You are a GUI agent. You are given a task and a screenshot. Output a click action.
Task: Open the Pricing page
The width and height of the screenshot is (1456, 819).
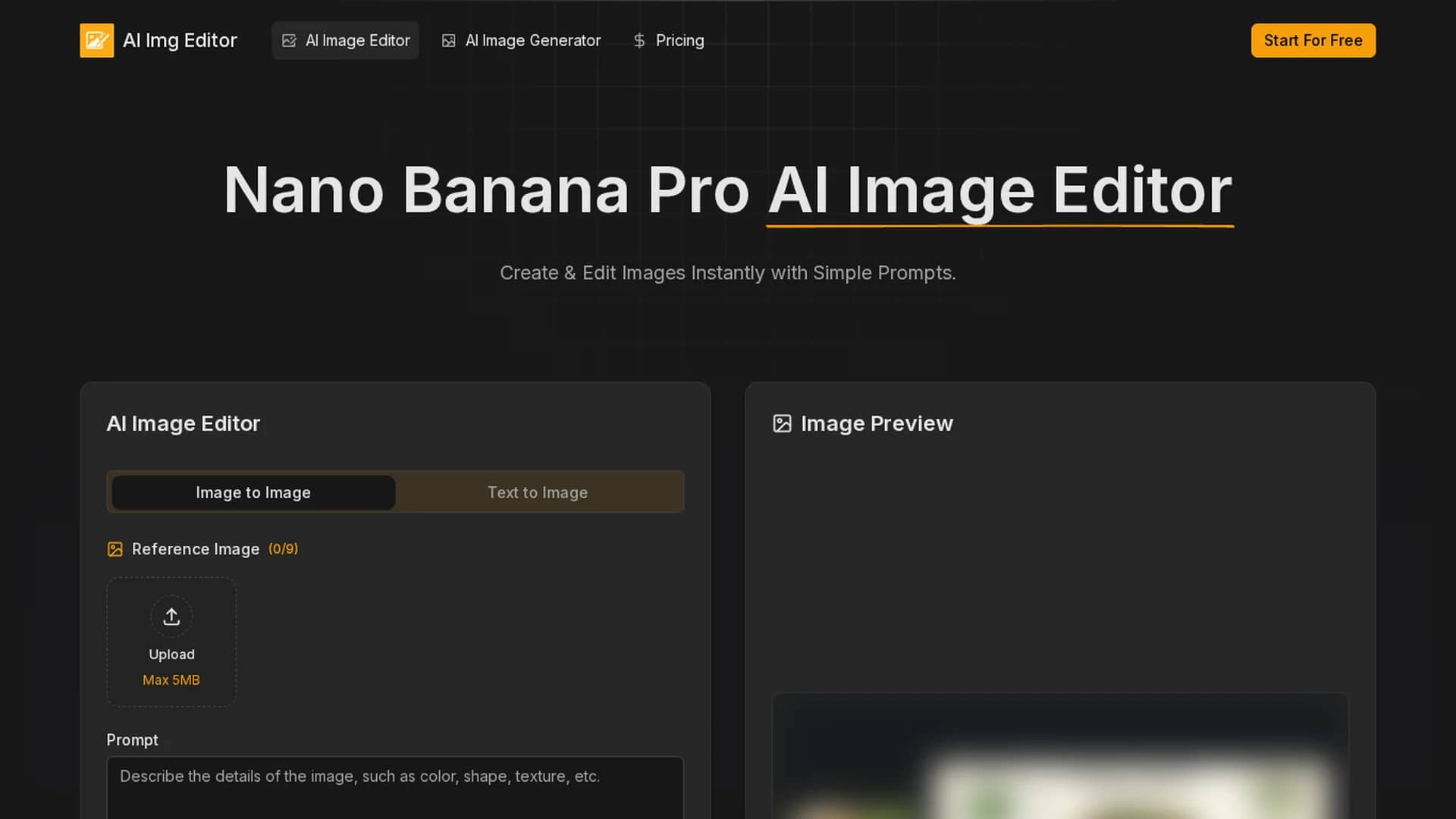click(668, 40)
